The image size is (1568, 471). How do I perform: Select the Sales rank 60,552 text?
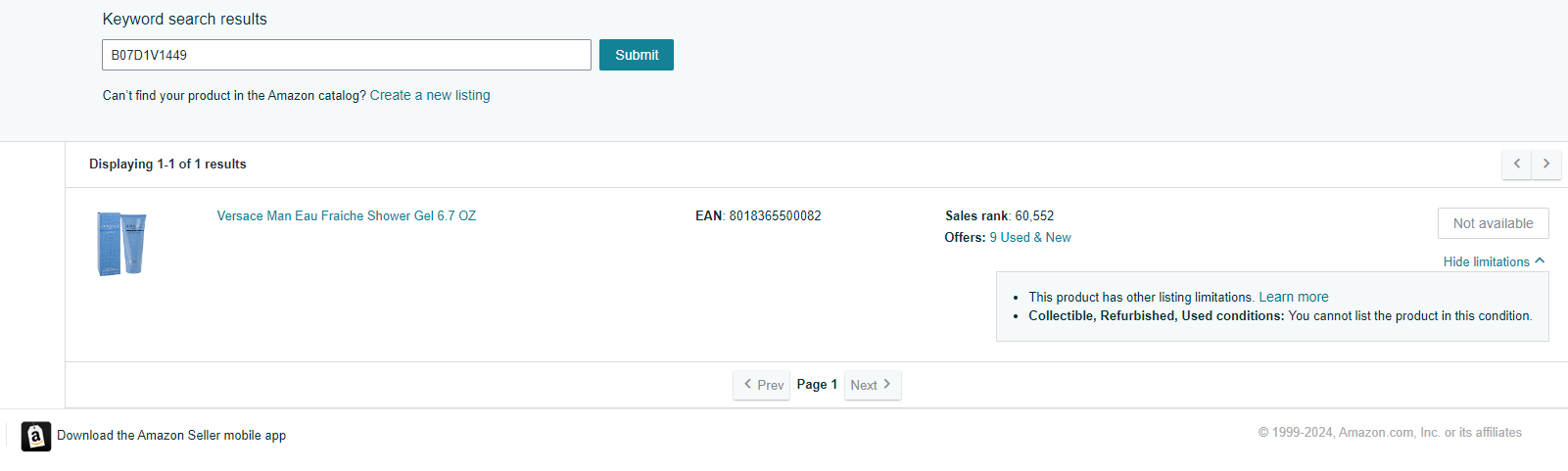click(1000, 215)
